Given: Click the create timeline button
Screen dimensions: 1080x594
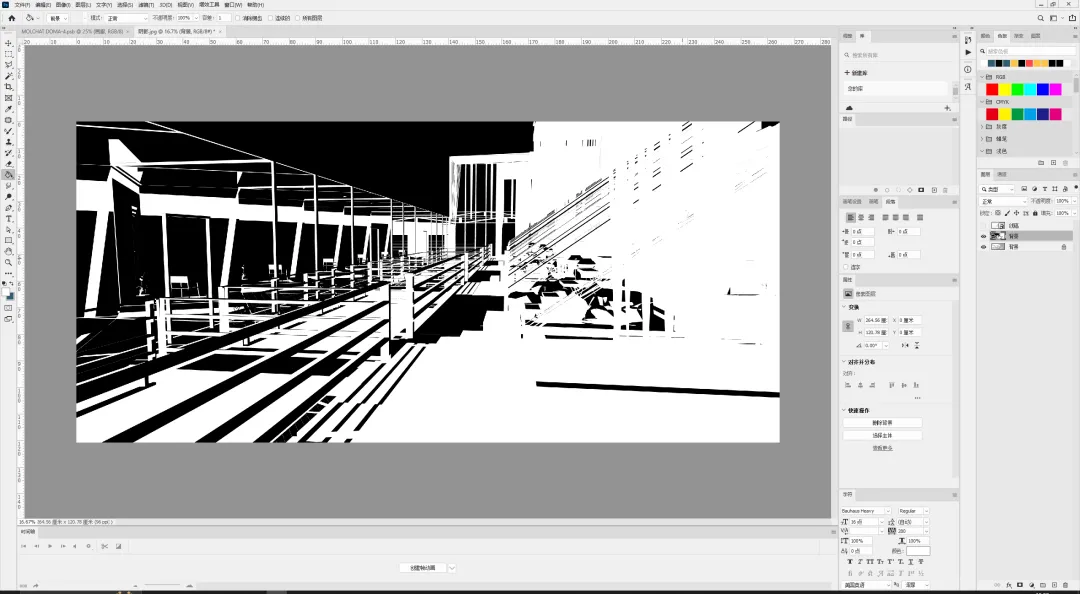Looking at the screenshot, I should pyautogui.click(x=423, y=568).
